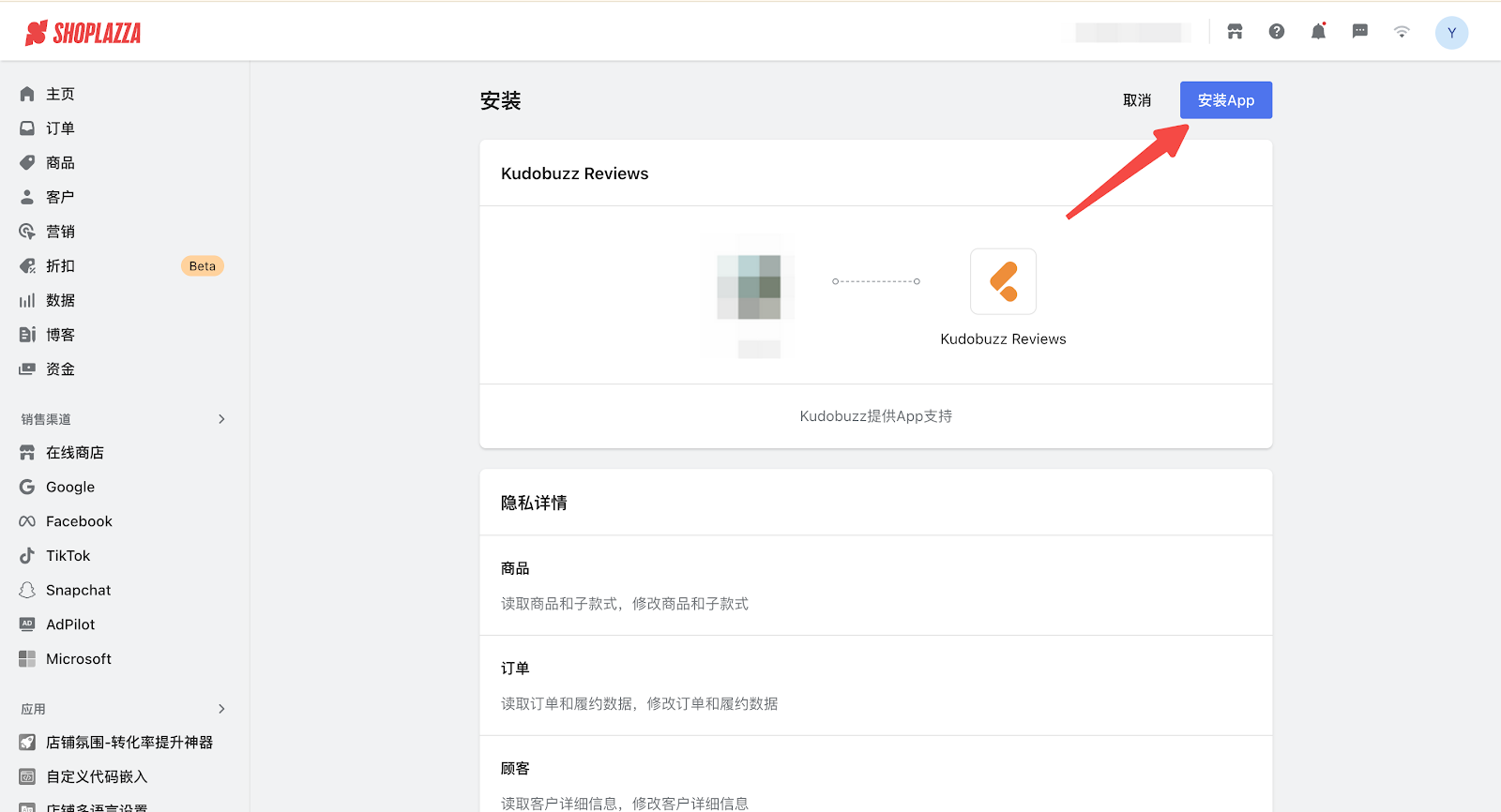Expand the 应用 section arrow
The image size is (1501, 812).
pos(221,709)
